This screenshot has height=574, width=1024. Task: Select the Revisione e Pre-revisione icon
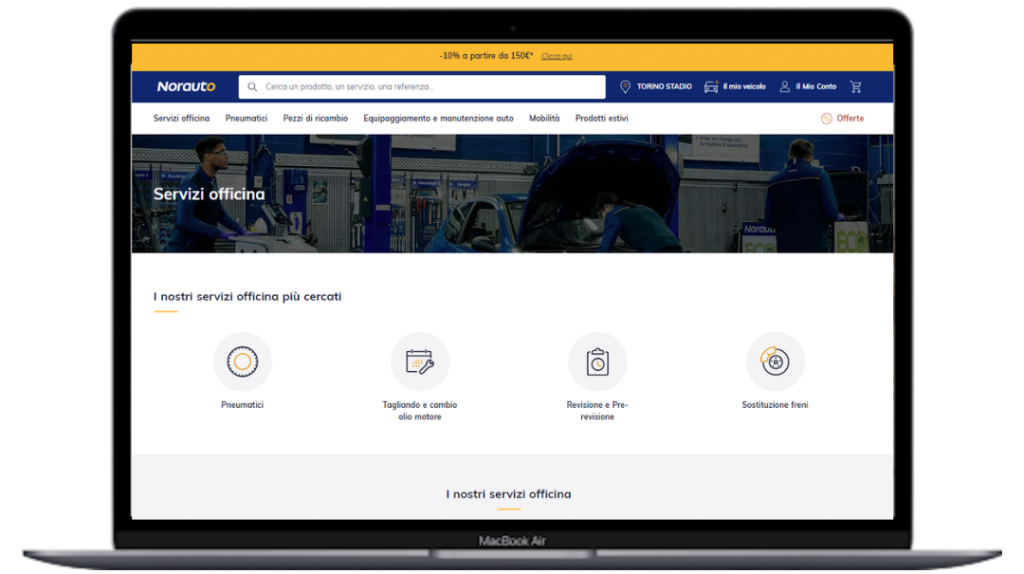coord(597,362)
